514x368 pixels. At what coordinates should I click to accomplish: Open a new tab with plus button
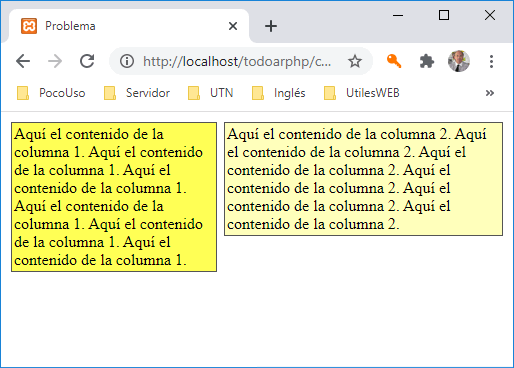[x=271, y=26]
